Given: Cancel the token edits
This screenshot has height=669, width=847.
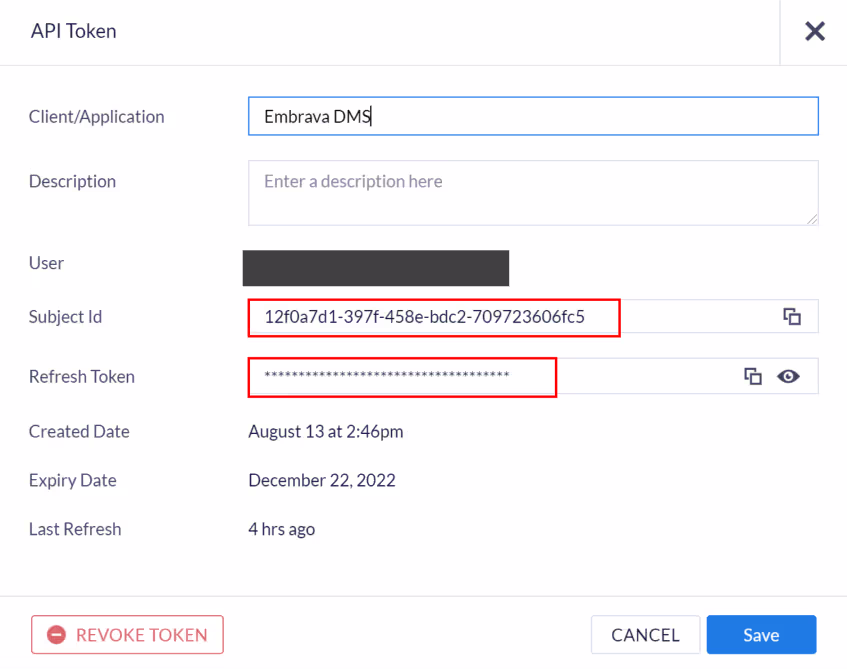Looking at the screenshot, I should coord(646,634).
